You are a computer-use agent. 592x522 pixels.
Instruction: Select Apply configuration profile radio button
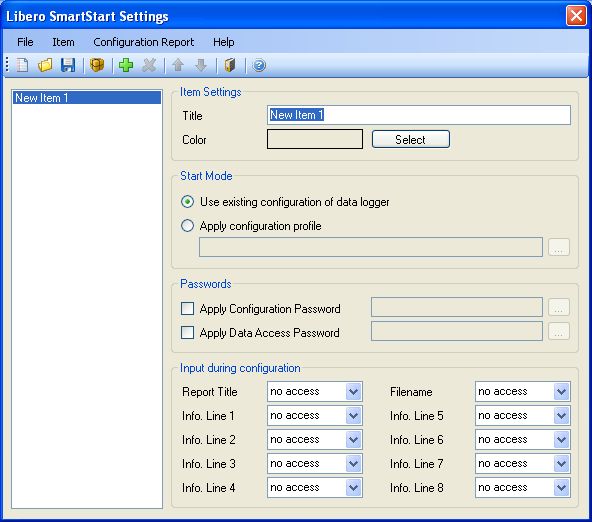click(187, 226)
